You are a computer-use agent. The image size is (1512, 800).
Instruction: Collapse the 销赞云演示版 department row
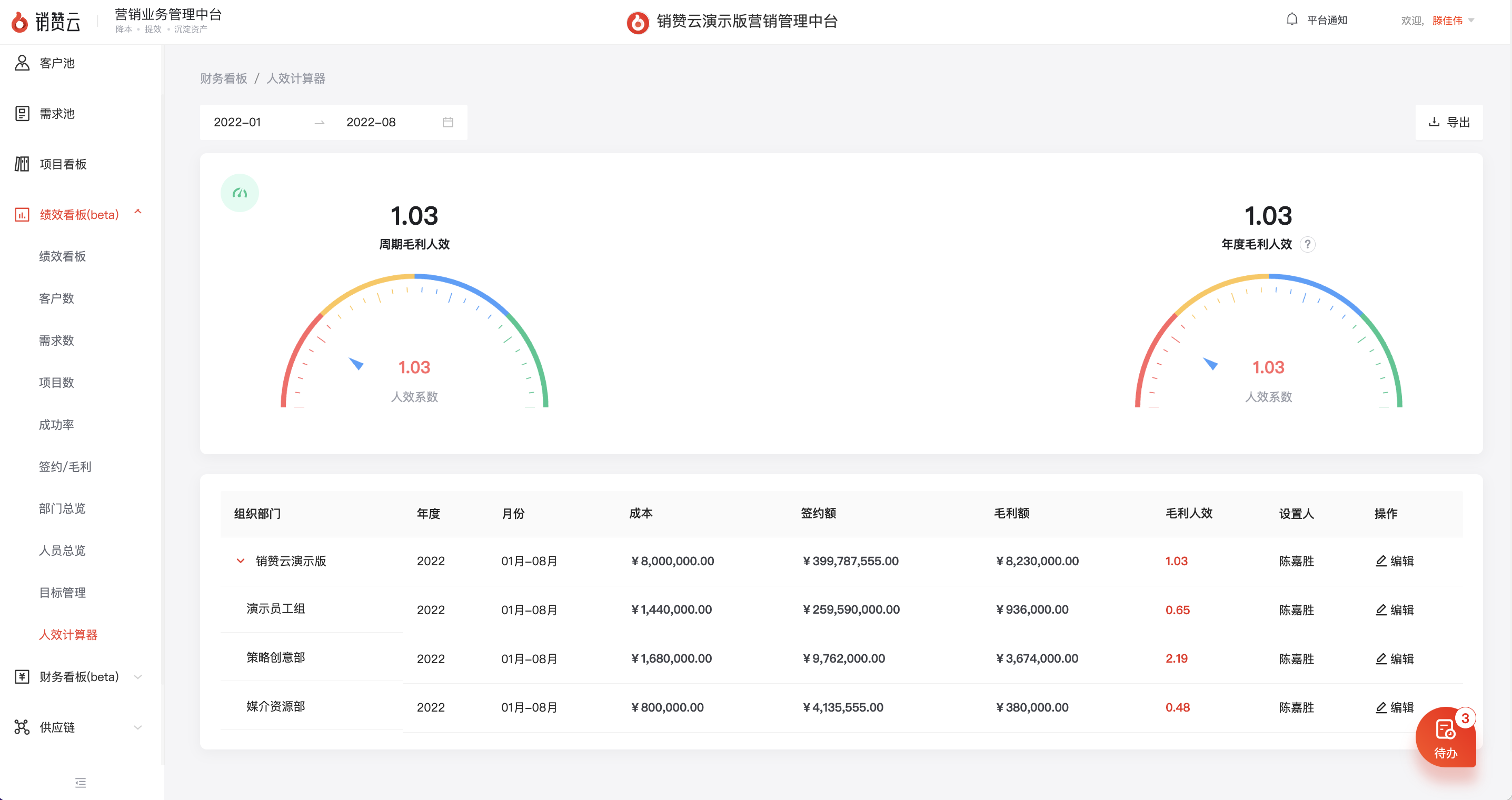[240, 561]
